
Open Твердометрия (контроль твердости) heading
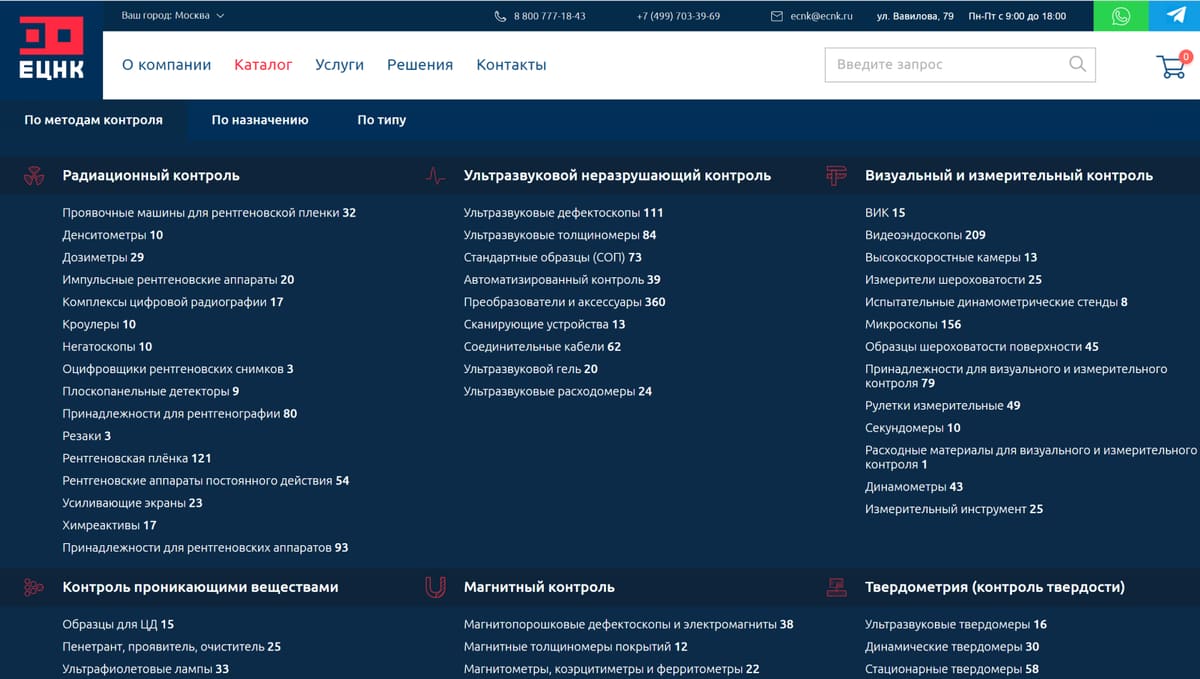[995, 588]
